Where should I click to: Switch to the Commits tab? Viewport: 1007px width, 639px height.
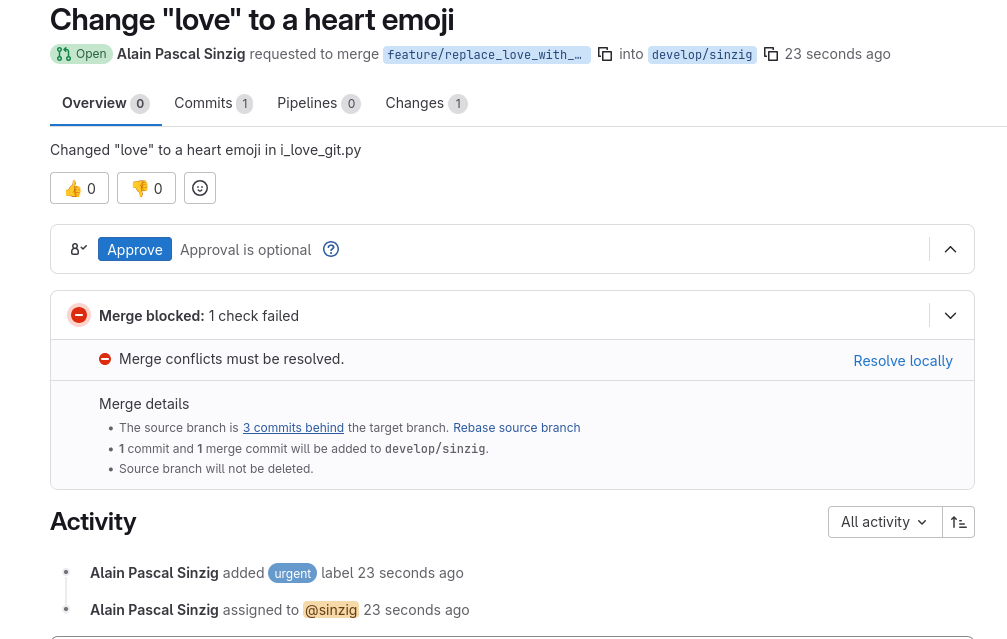pyautogui.click(x=212, y=103)
